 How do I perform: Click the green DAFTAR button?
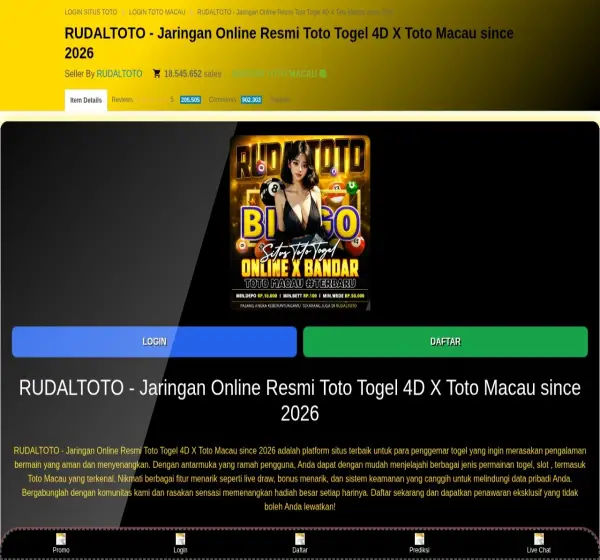click(x=445, y=342)
